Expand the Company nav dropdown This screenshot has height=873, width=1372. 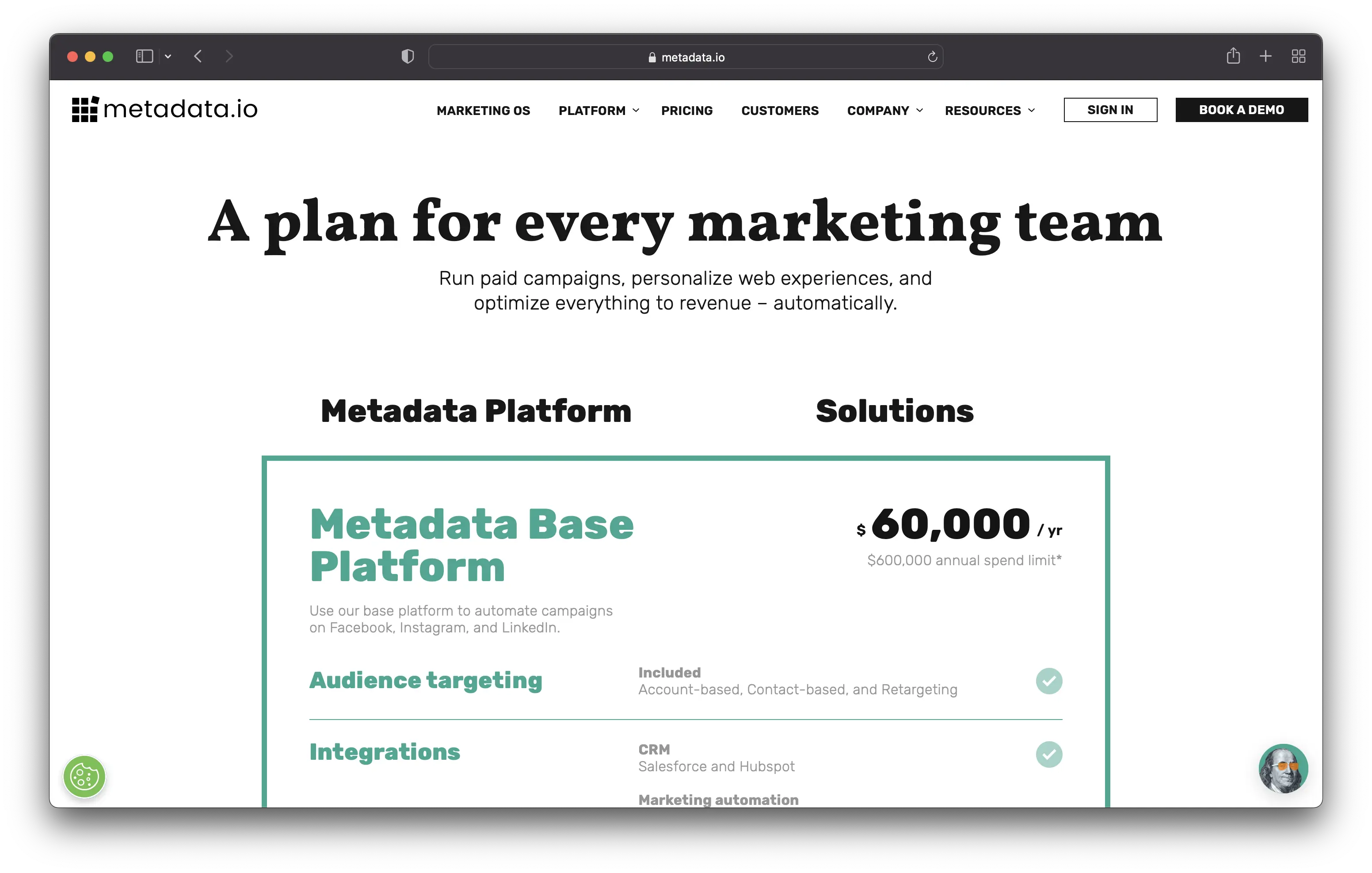tap(885, 111)
